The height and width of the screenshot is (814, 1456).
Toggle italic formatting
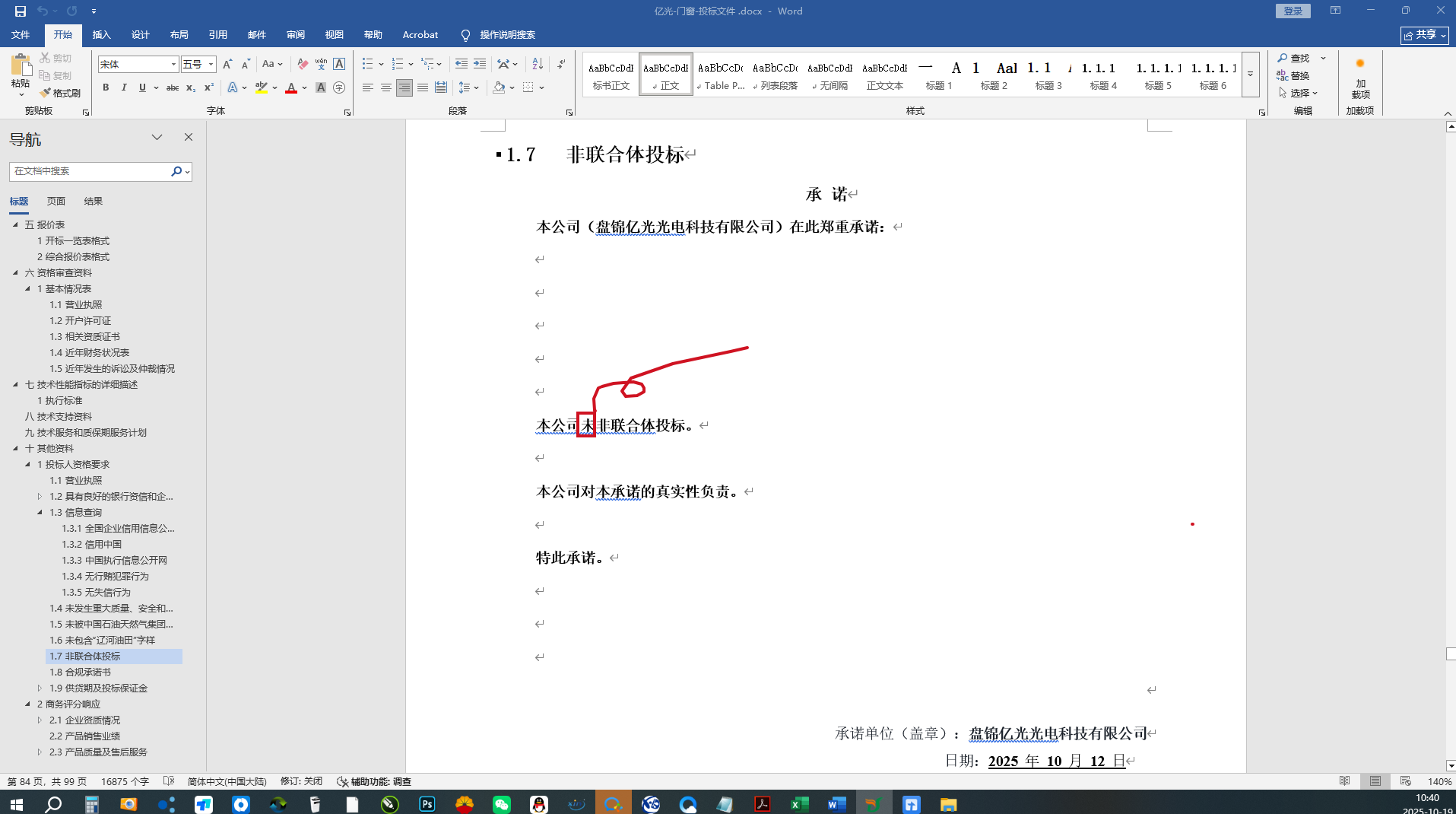coord(124,87)
